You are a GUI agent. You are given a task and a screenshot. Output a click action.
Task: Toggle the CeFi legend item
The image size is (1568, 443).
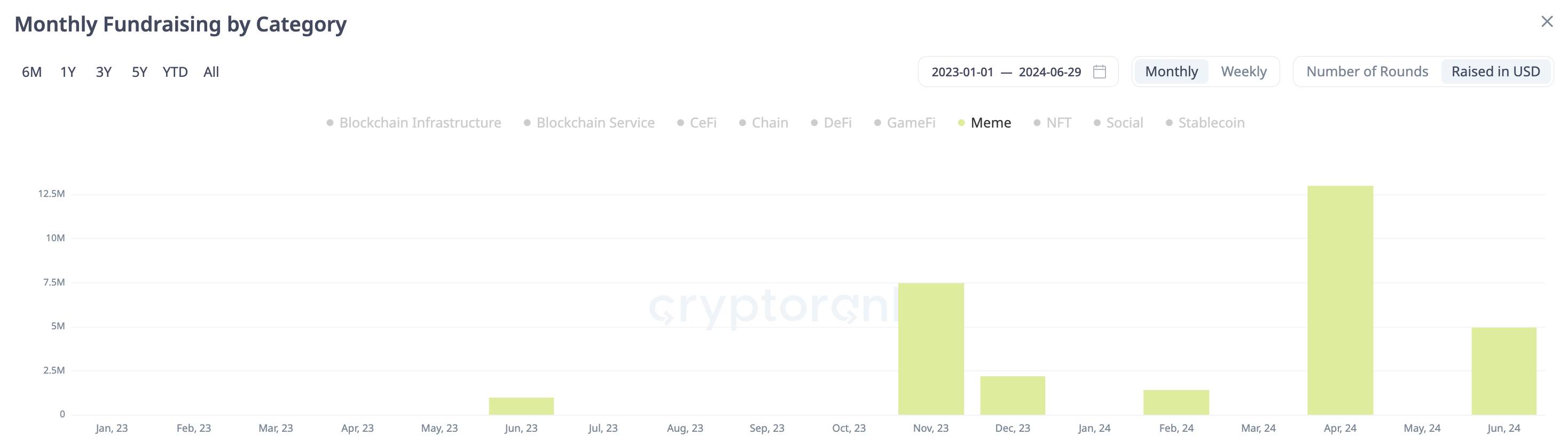tap(697, 123)
